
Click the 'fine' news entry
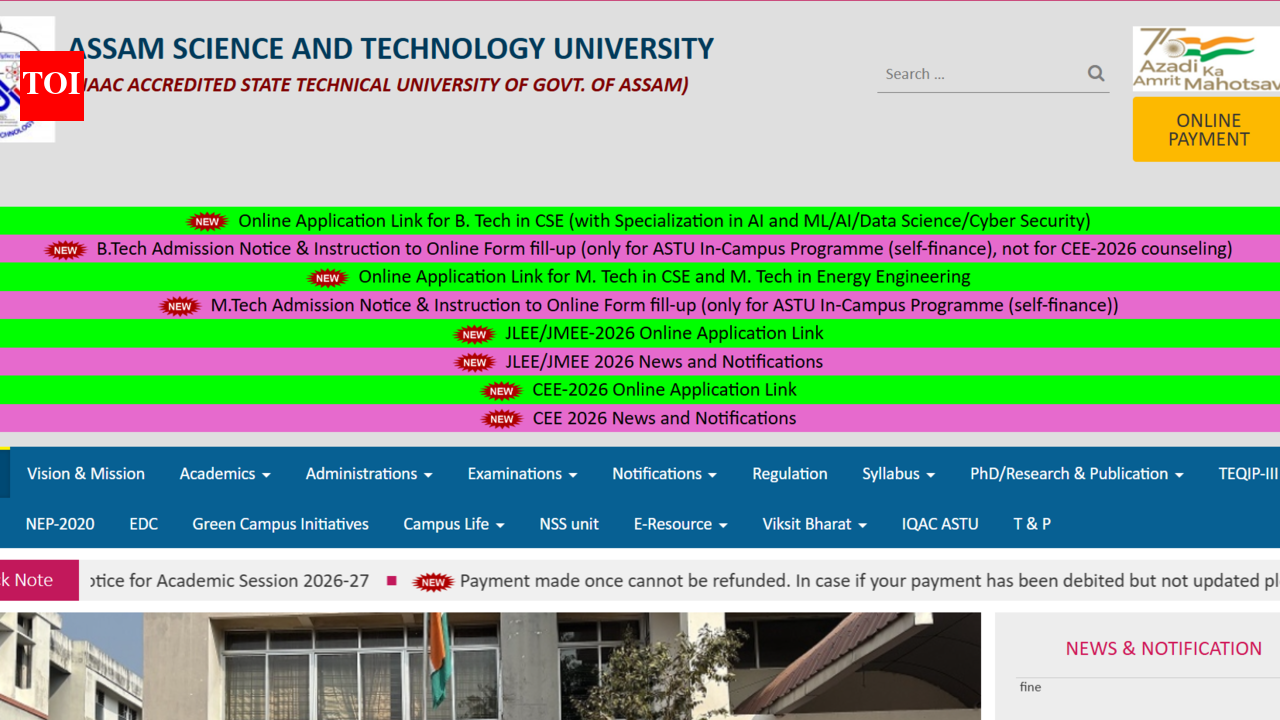[x=1030, y=687]
